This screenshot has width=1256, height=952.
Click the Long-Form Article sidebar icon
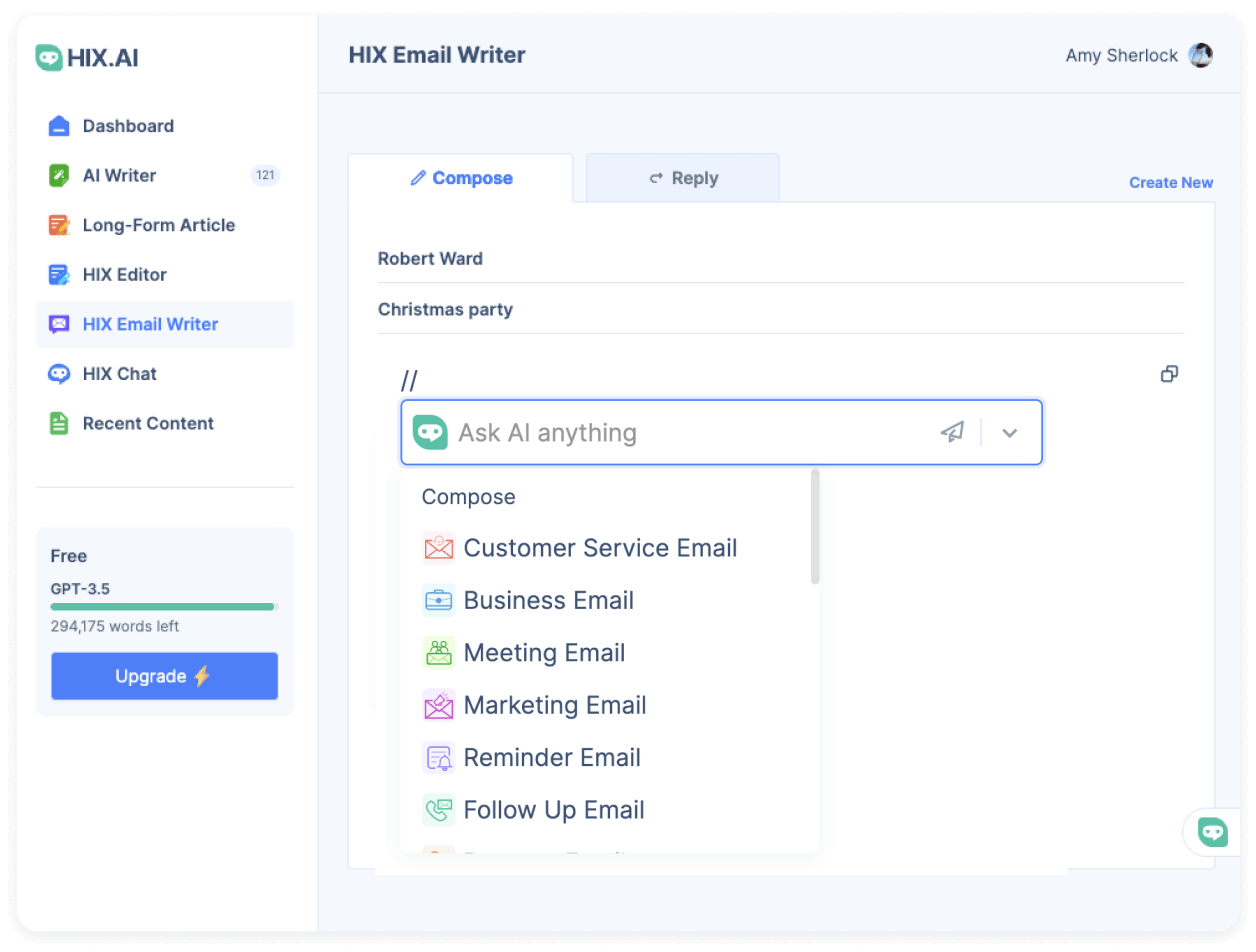(x=59, y=225)
